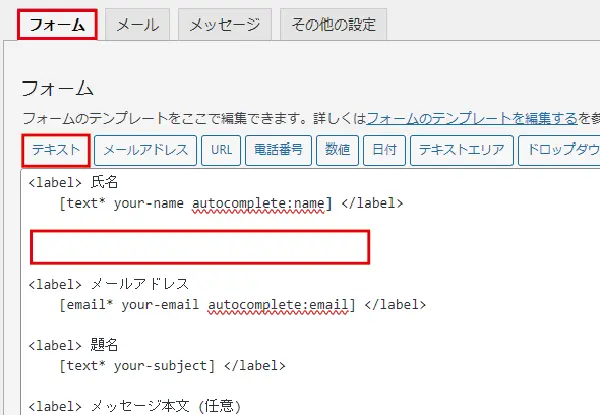The height and width of the screenshot is (415, 600).
Task: Click the 題名 label line in the editor
Action: (x=73, y=345)
